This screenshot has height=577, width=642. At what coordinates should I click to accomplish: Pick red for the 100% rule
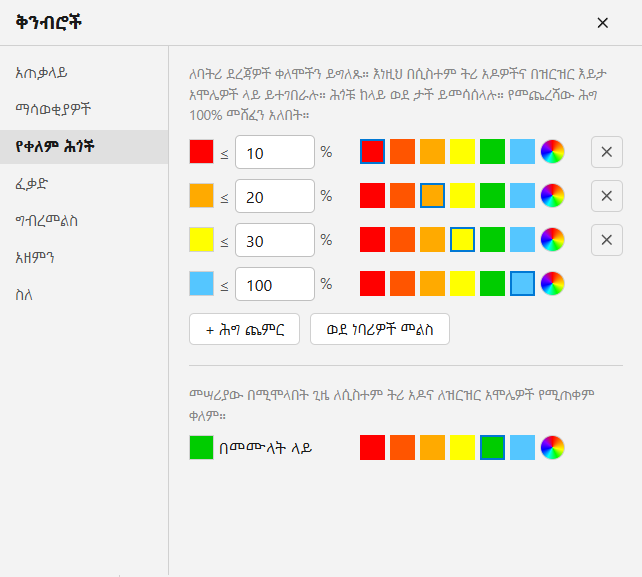pos(373,283)
